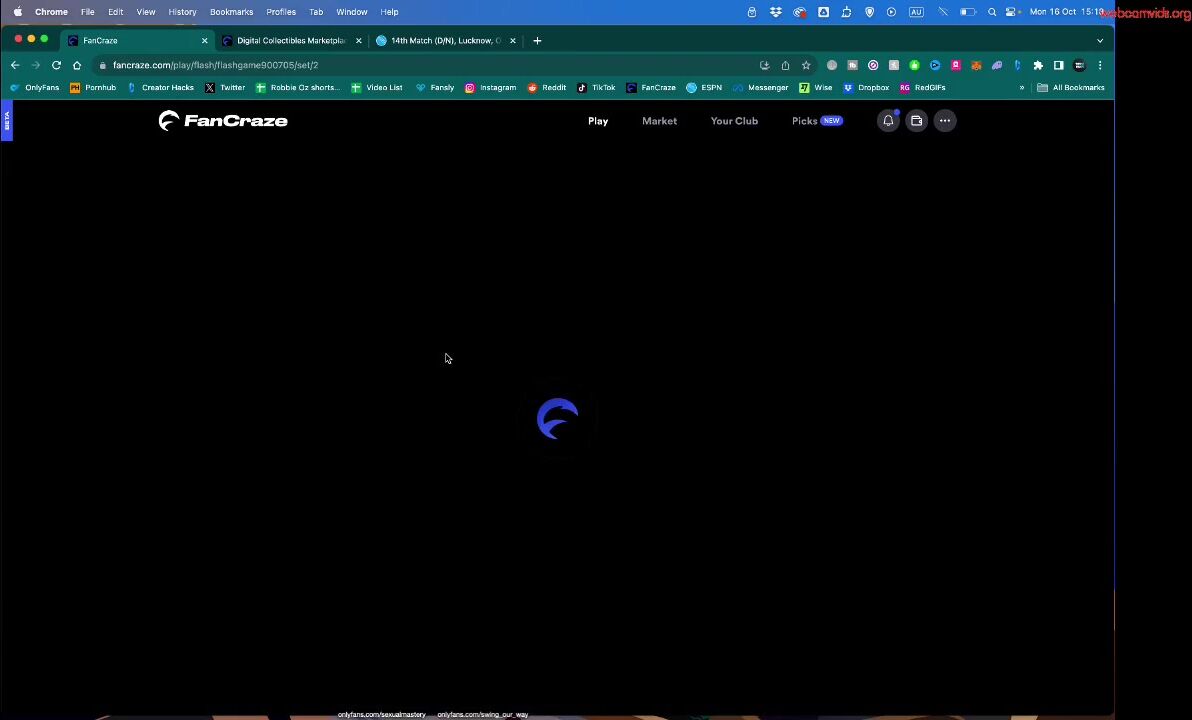Show hidden bookmarks with overflow chevron
Image resolution: width=1192 pixels, height=720 pixels.
[1022, 88]
